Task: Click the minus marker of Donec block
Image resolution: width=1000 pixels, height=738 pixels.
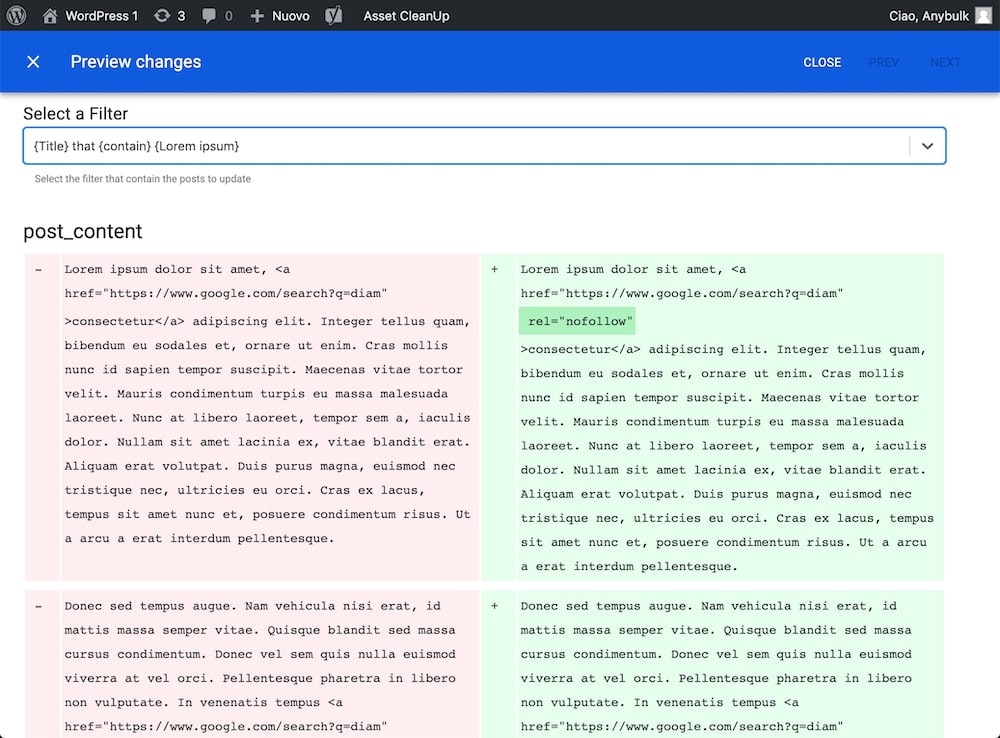Action: 39,607
